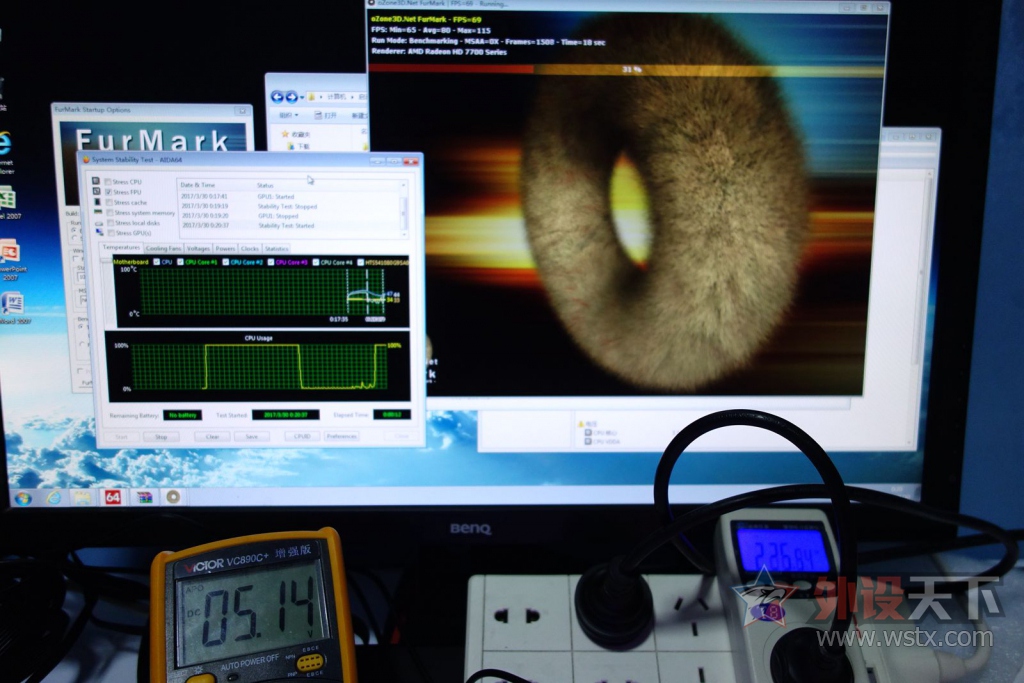Toggle the CPU Core #2 graph checkbox
The image size is (1024, 683).
[x=225, y=262]
